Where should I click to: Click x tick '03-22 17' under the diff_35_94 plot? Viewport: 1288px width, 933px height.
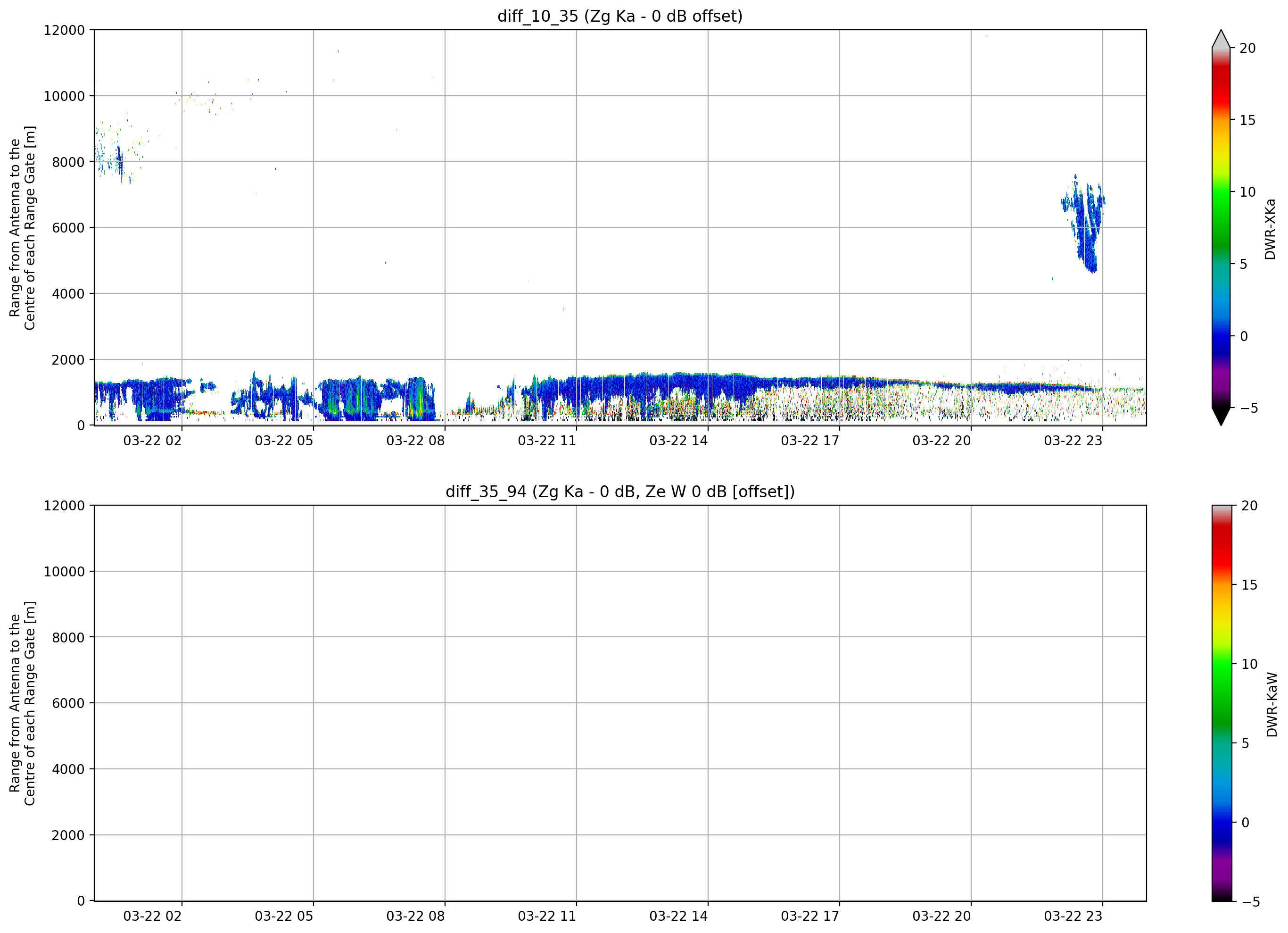click(x=810, y=916)
